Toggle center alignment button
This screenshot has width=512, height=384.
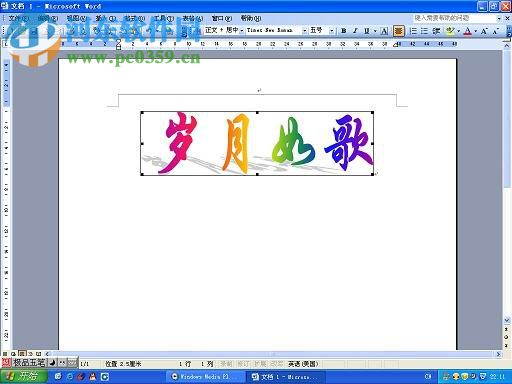click(398, 31)
